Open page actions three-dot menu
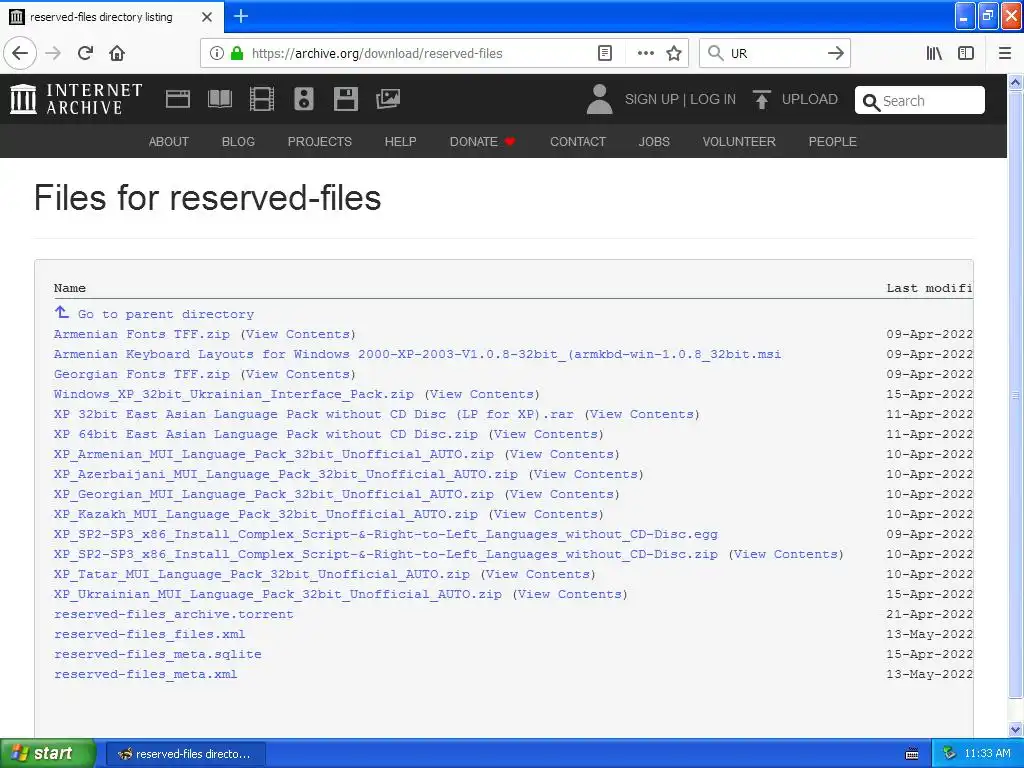The height and width of the screenshot is (768, 1024). click(645, 53)
